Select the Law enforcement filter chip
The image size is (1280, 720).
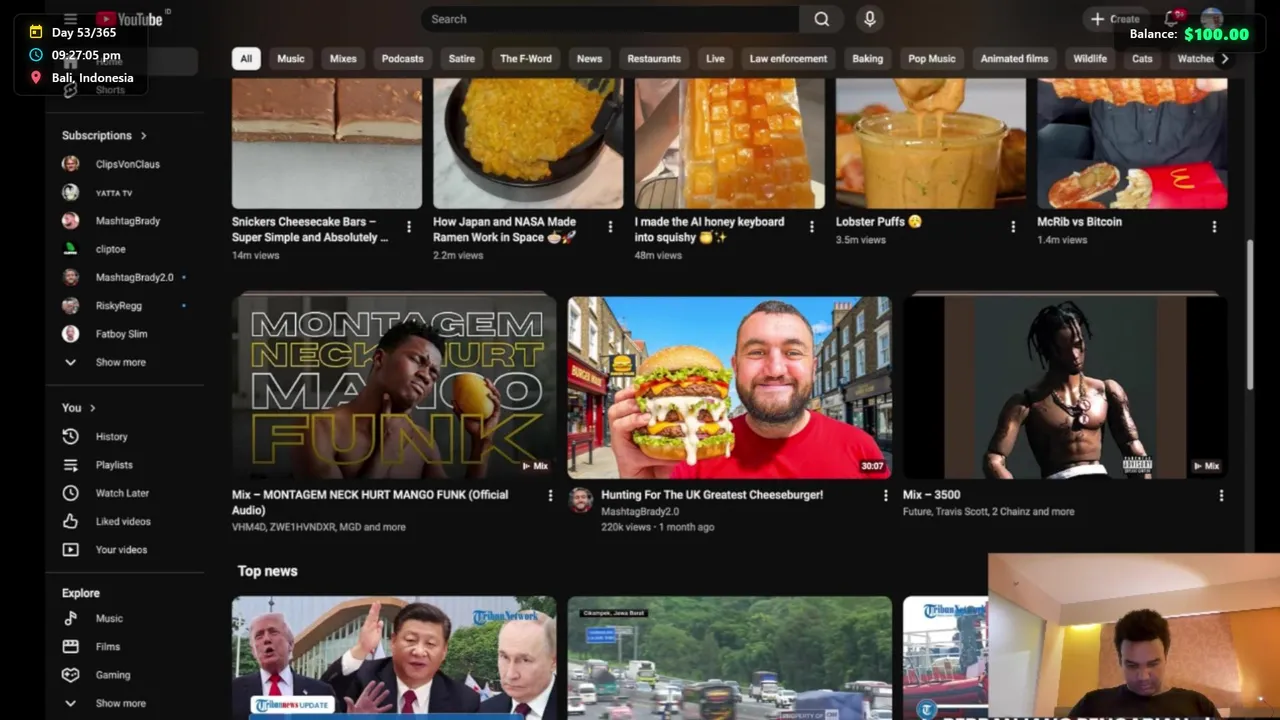tap(789, 58)
